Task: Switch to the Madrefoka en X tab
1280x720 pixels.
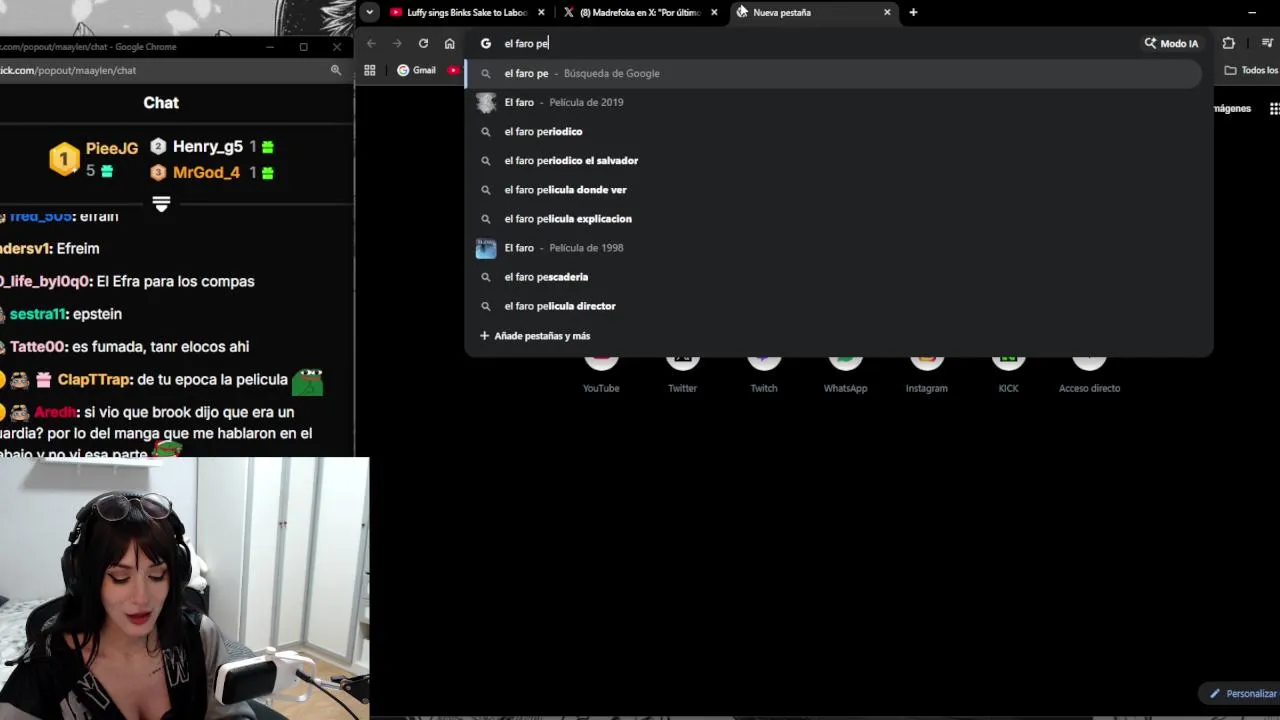Action: pyautogui.click(x=640, y=12)
